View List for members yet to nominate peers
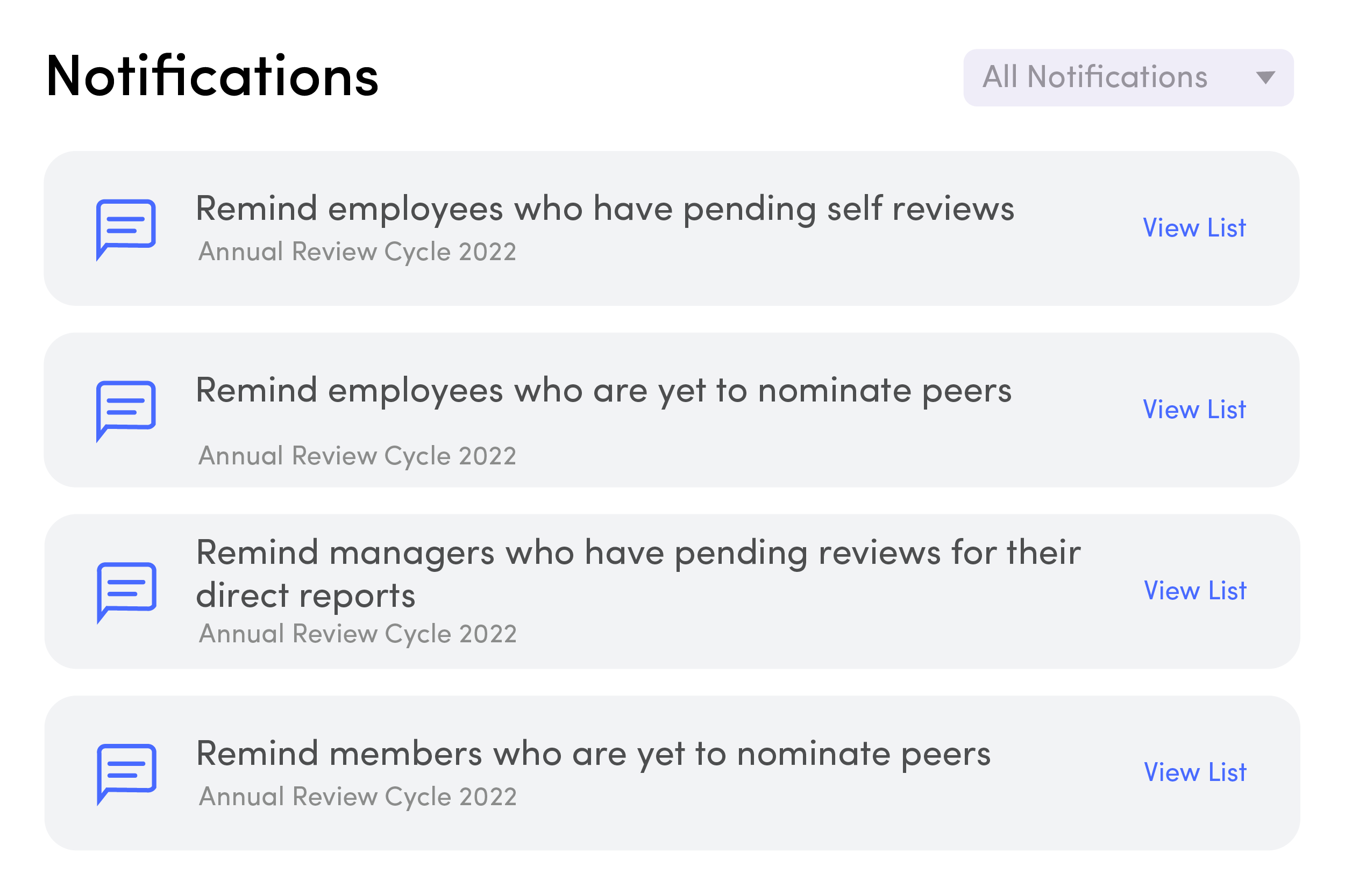 click(1194, 772)
